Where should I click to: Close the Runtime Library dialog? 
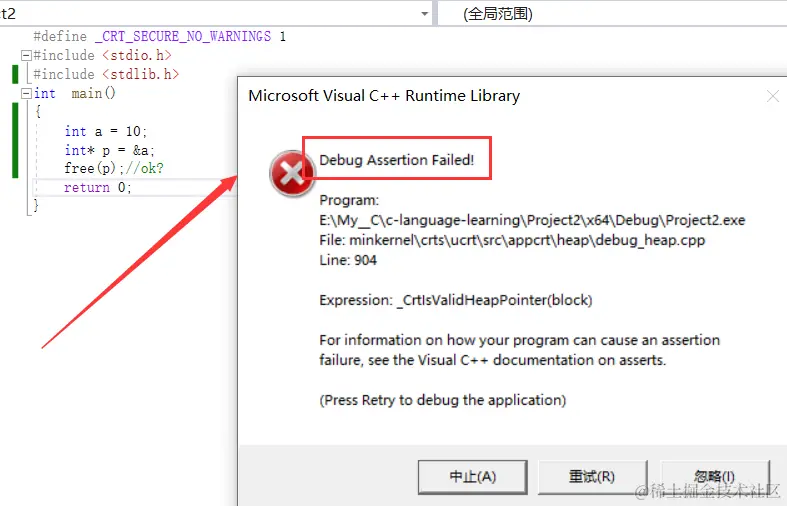click(773, 96)
